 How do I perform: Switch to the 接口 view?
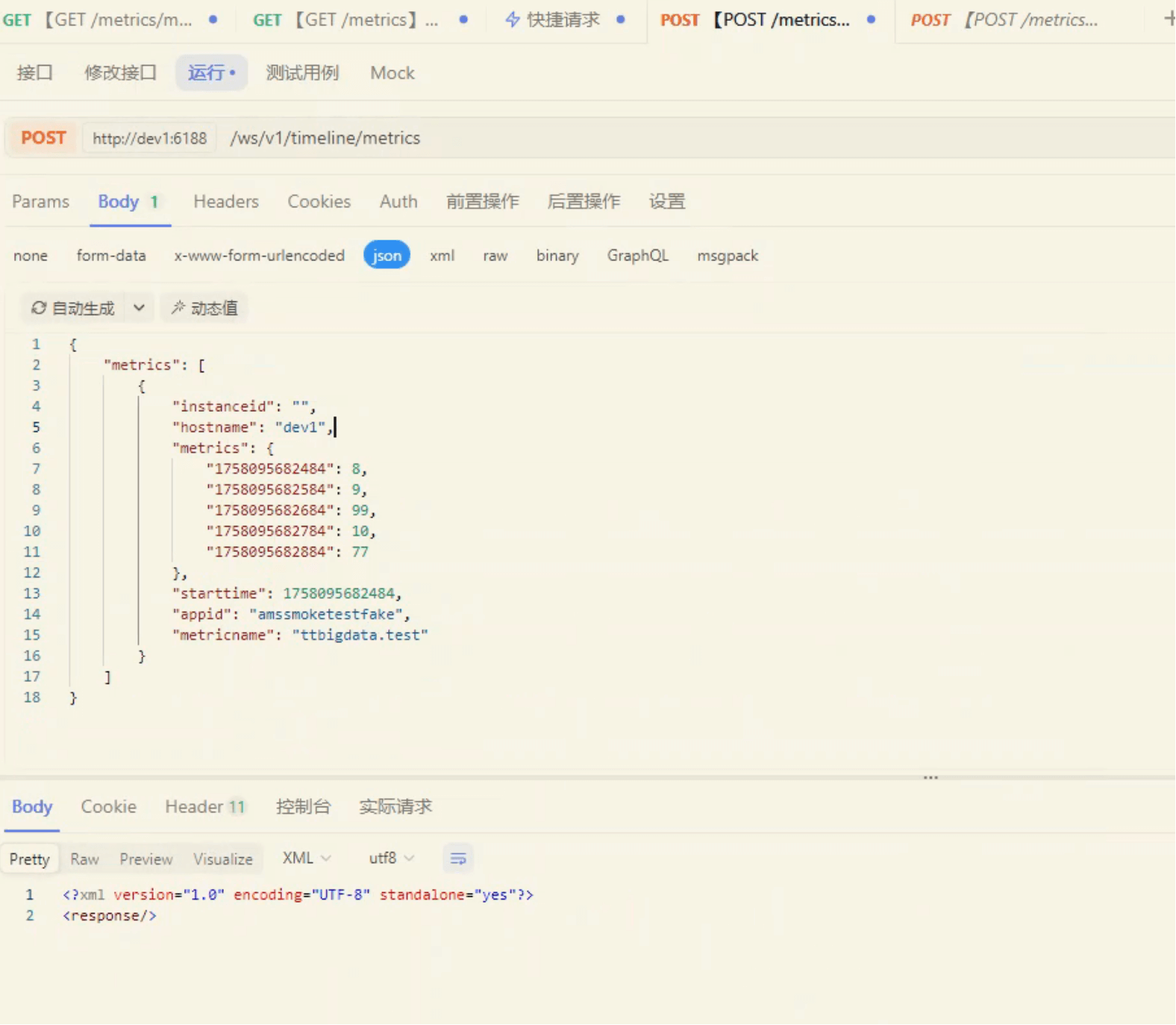click(35, 73)
